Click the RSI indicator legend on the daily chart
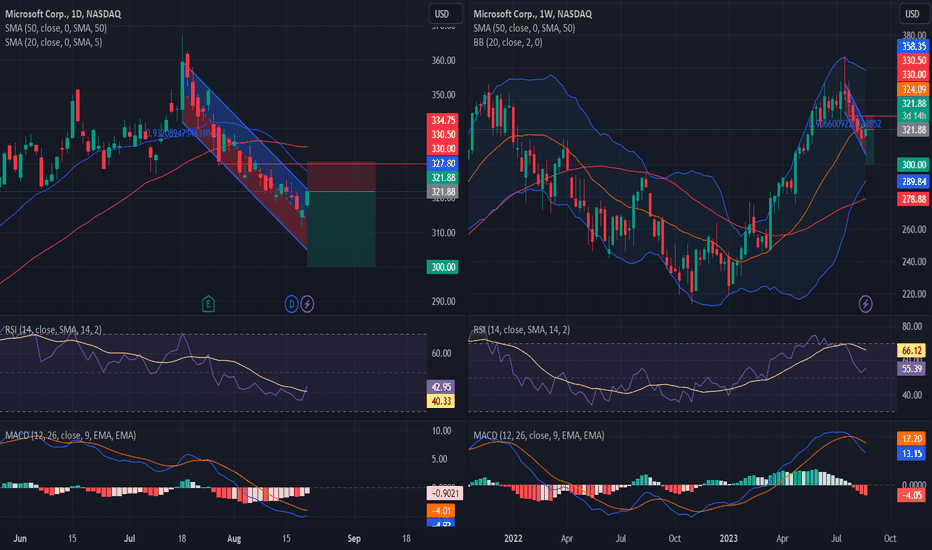This screenshot has width=932, height=550. (53, 329)
